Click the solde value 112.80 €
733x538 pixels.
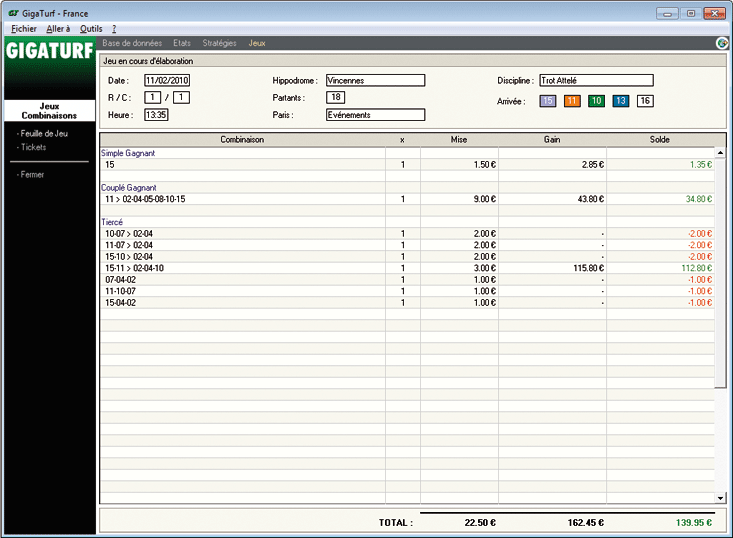point(697,268)
